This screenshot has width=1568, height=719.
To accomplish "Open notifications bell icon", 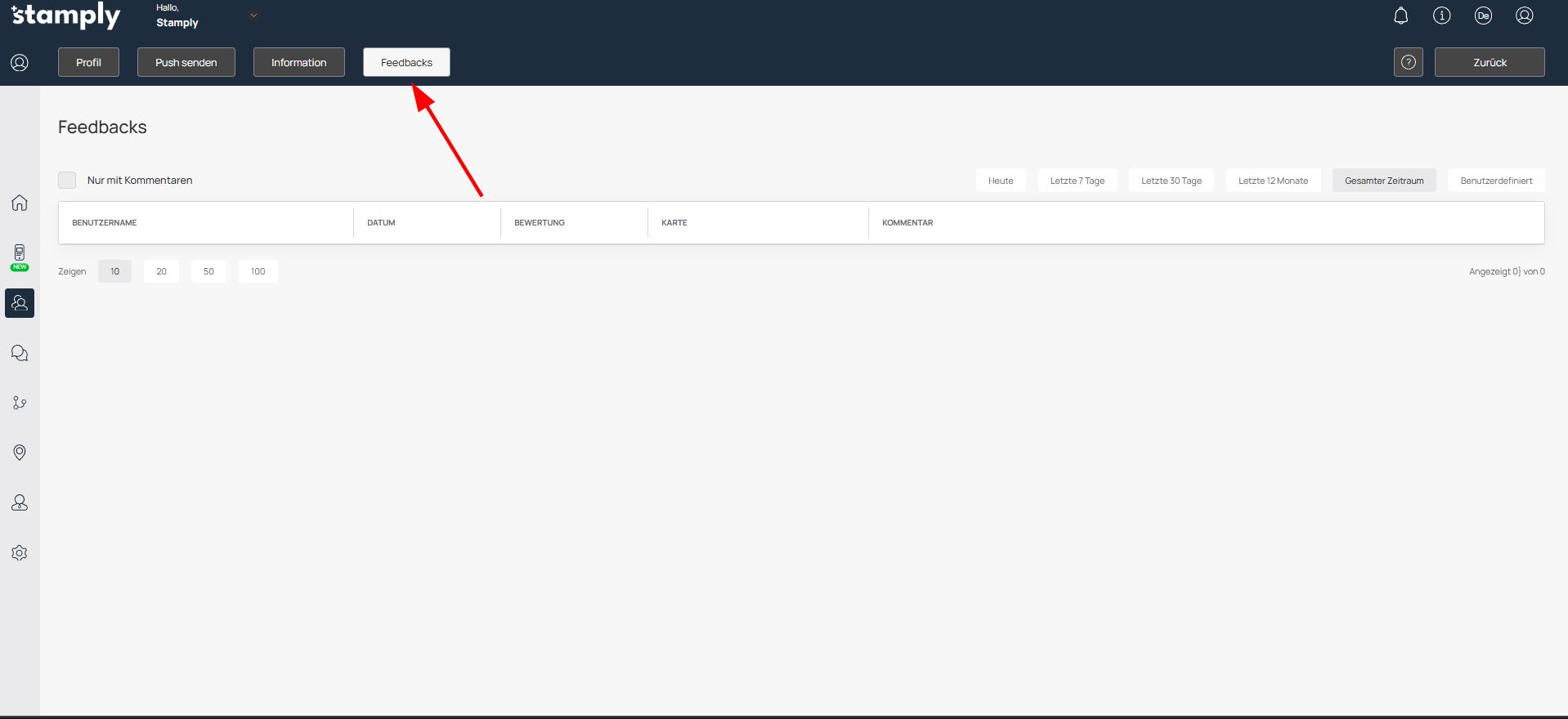I will point(1400,16).
